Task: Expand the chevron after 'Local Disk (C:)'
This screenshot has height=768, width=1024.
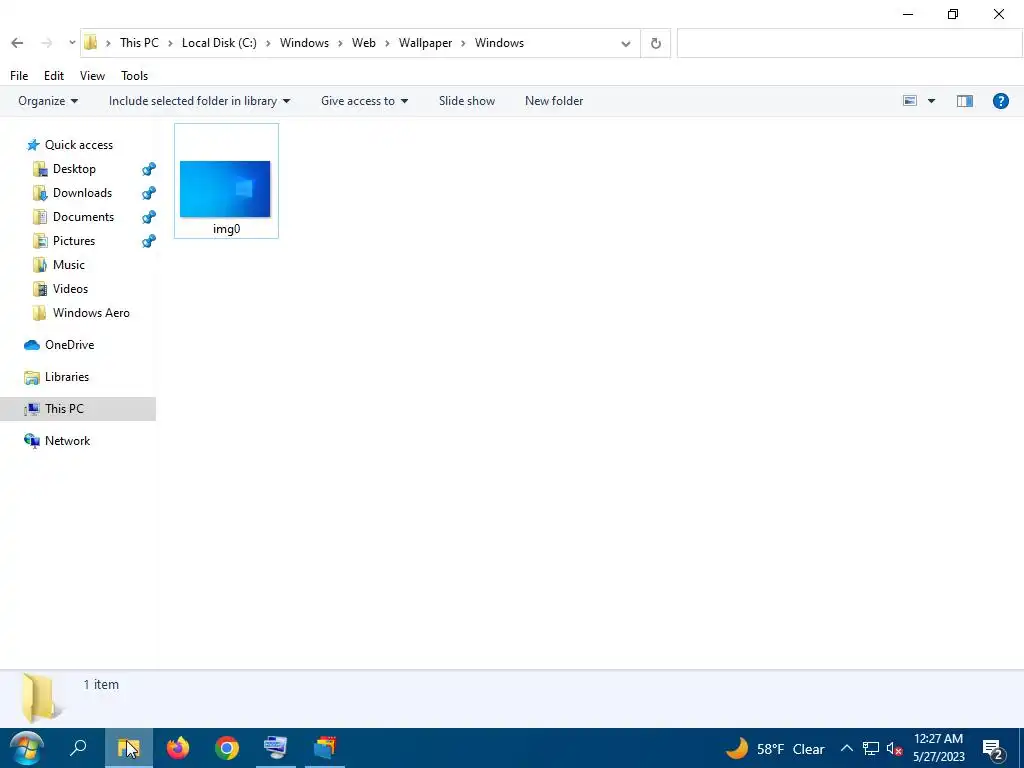Action: pos(268,43)
